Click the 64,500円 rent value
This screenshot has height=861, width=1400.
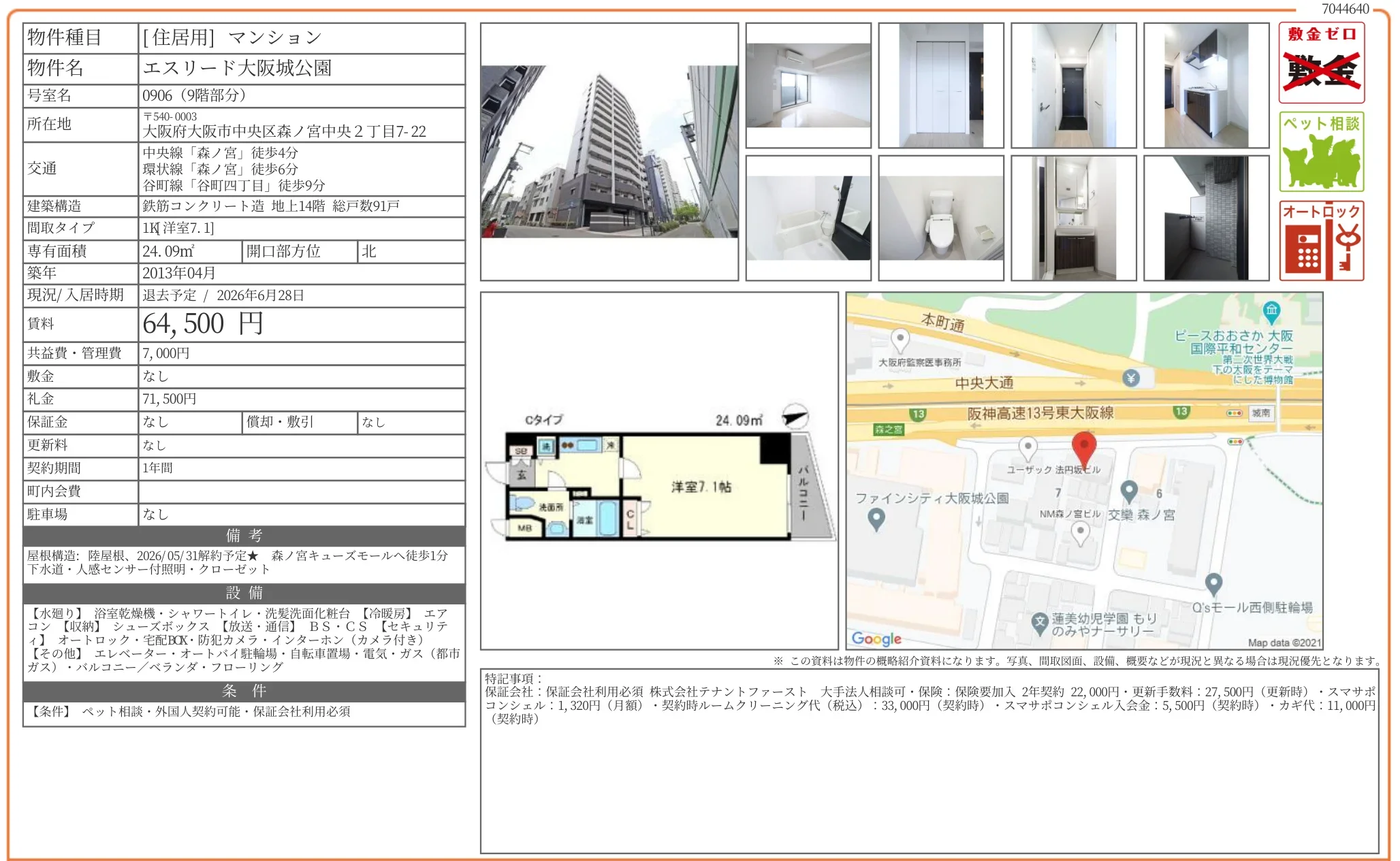(x=202, y=324)
